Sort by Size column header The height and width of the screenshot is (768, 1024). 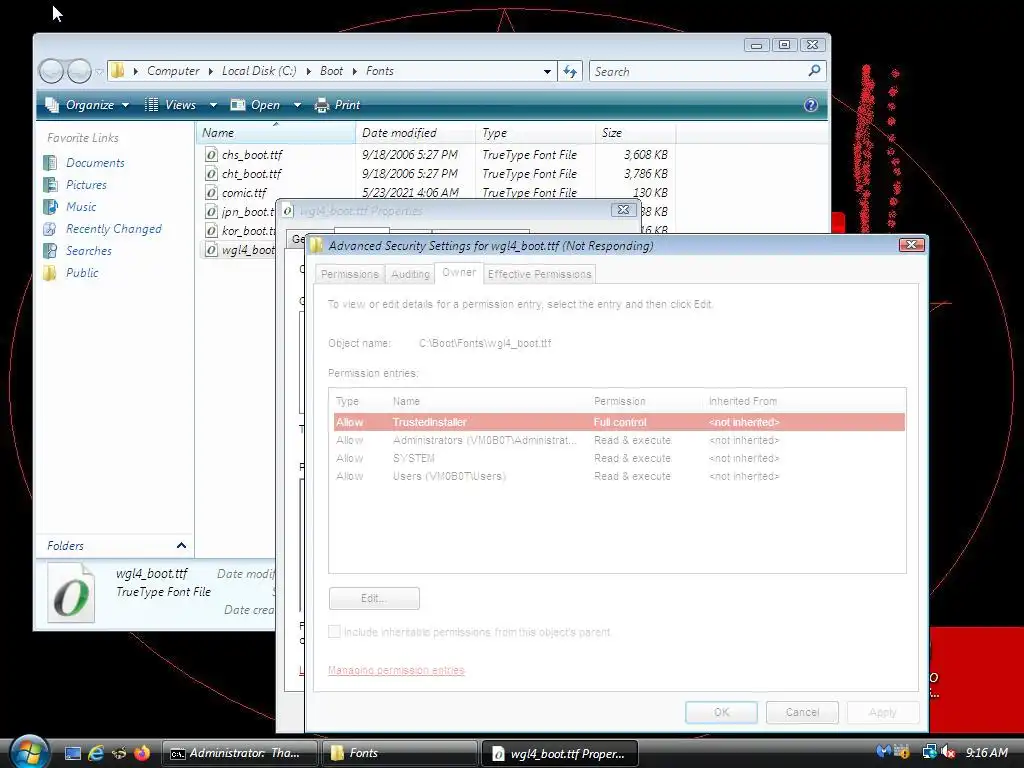(635, 133)
